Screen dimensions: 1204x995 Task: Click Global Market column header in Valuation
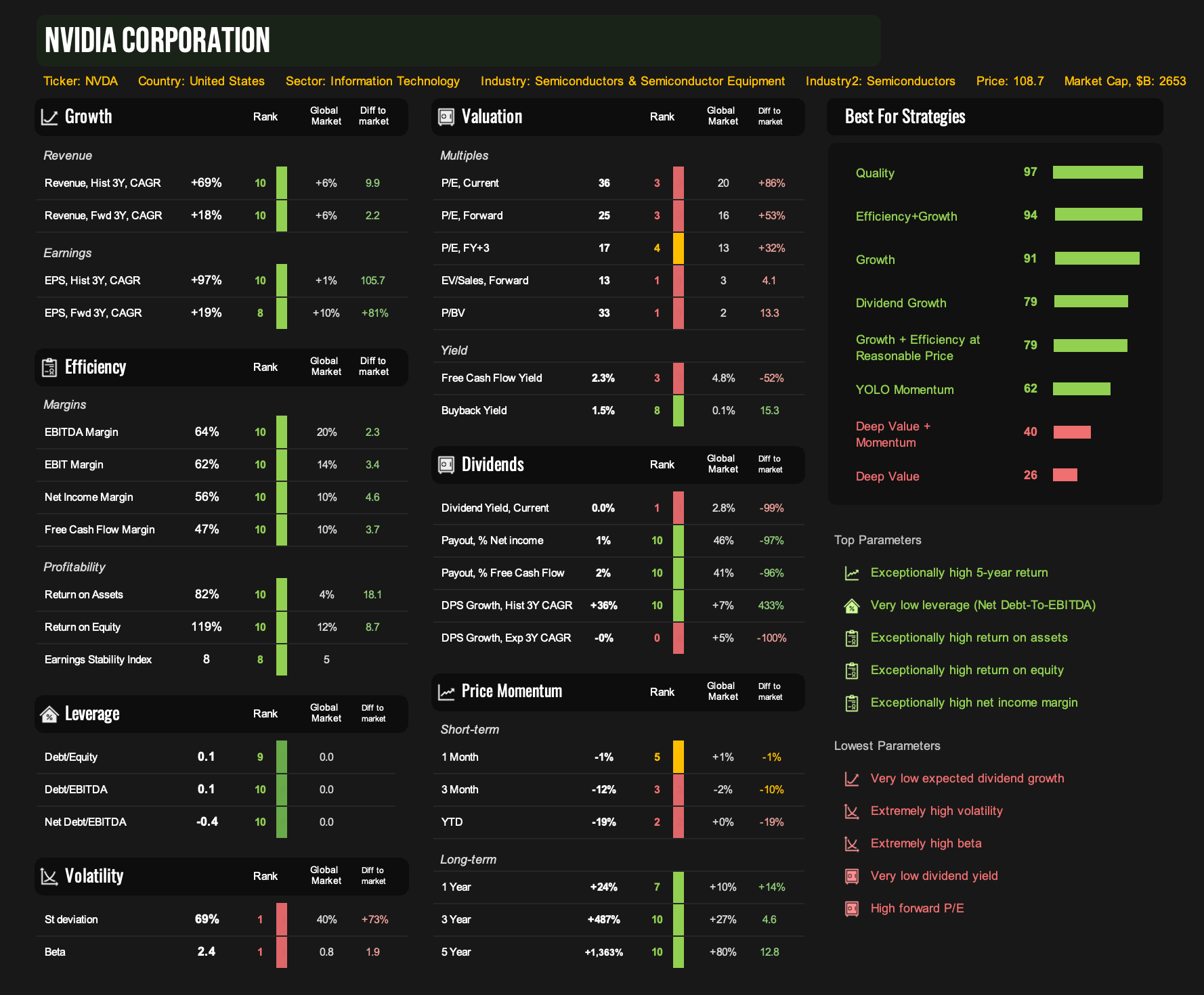coord(723,116)
